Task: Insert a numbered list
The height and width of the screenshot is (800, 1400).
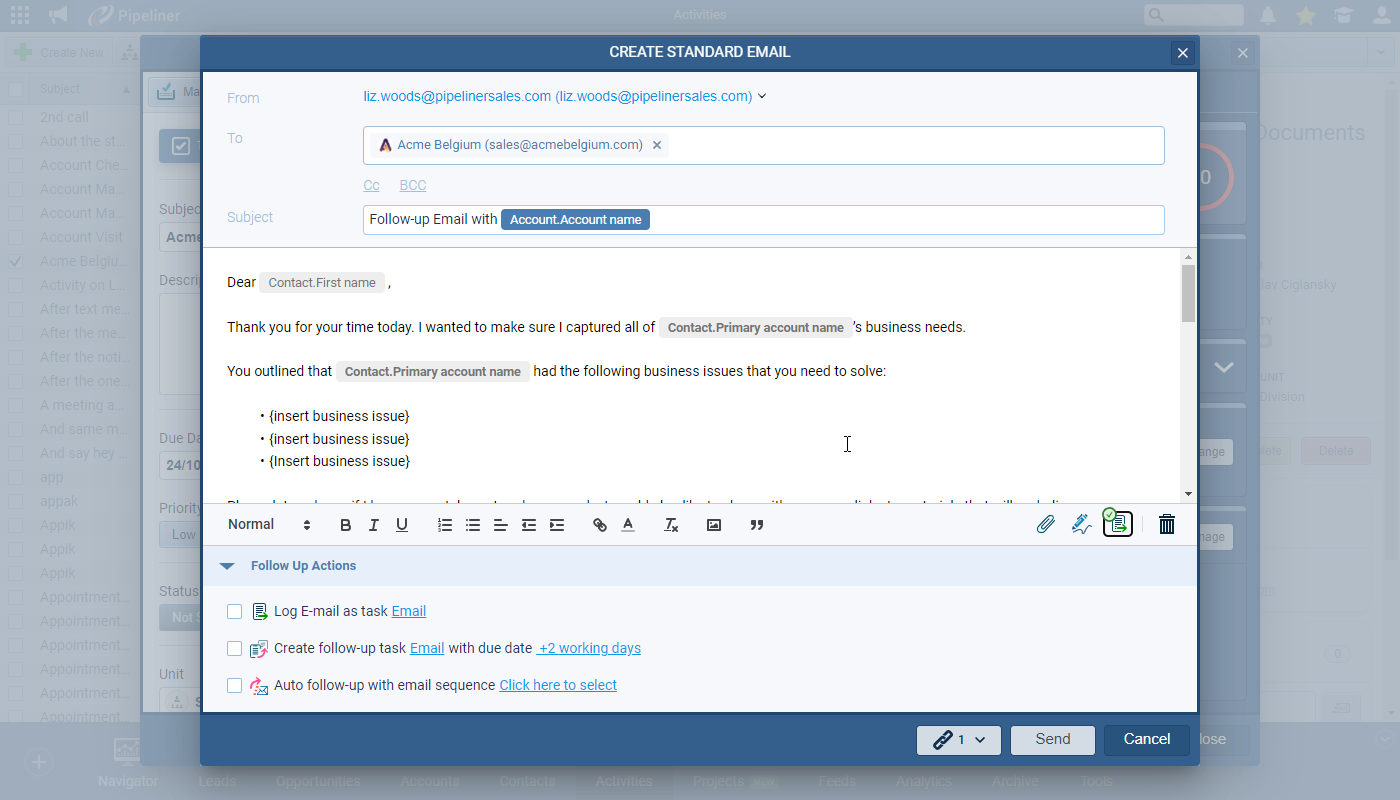Action: point(444,524)
